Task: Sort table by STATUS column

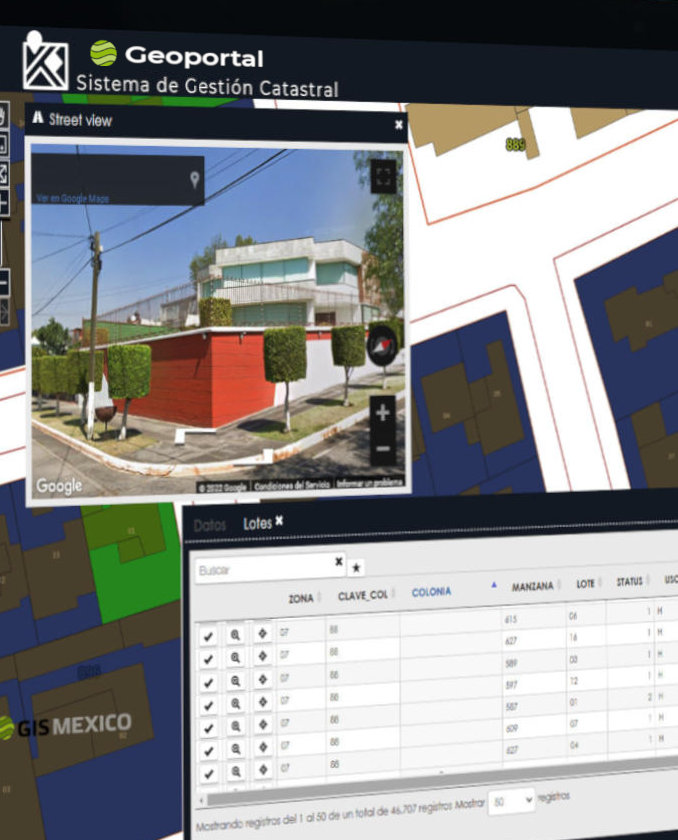Action: pos(629,581)
